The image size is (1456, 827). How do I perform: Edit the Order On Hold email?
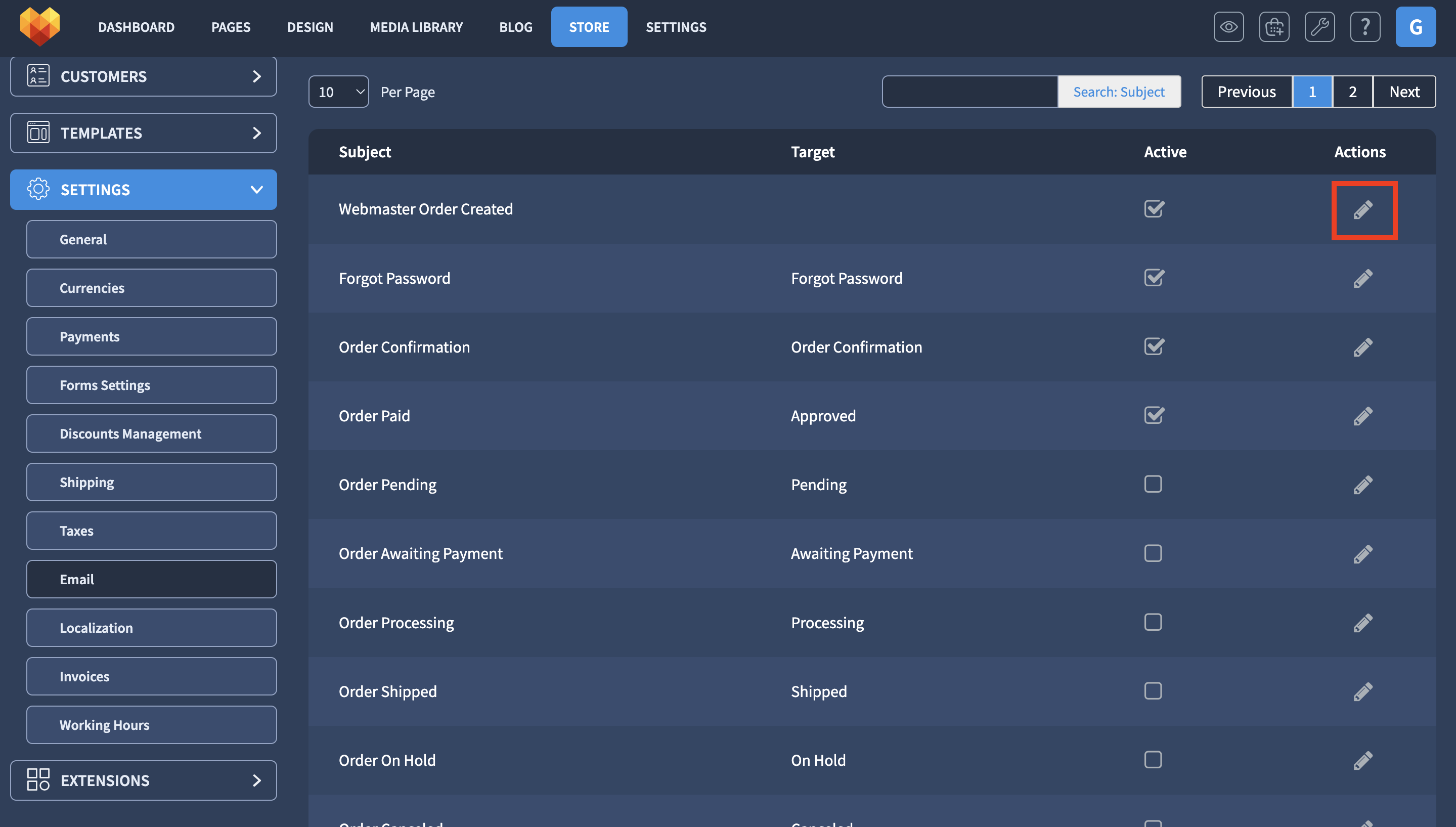pyautogui.click(x=1363, y=760)
